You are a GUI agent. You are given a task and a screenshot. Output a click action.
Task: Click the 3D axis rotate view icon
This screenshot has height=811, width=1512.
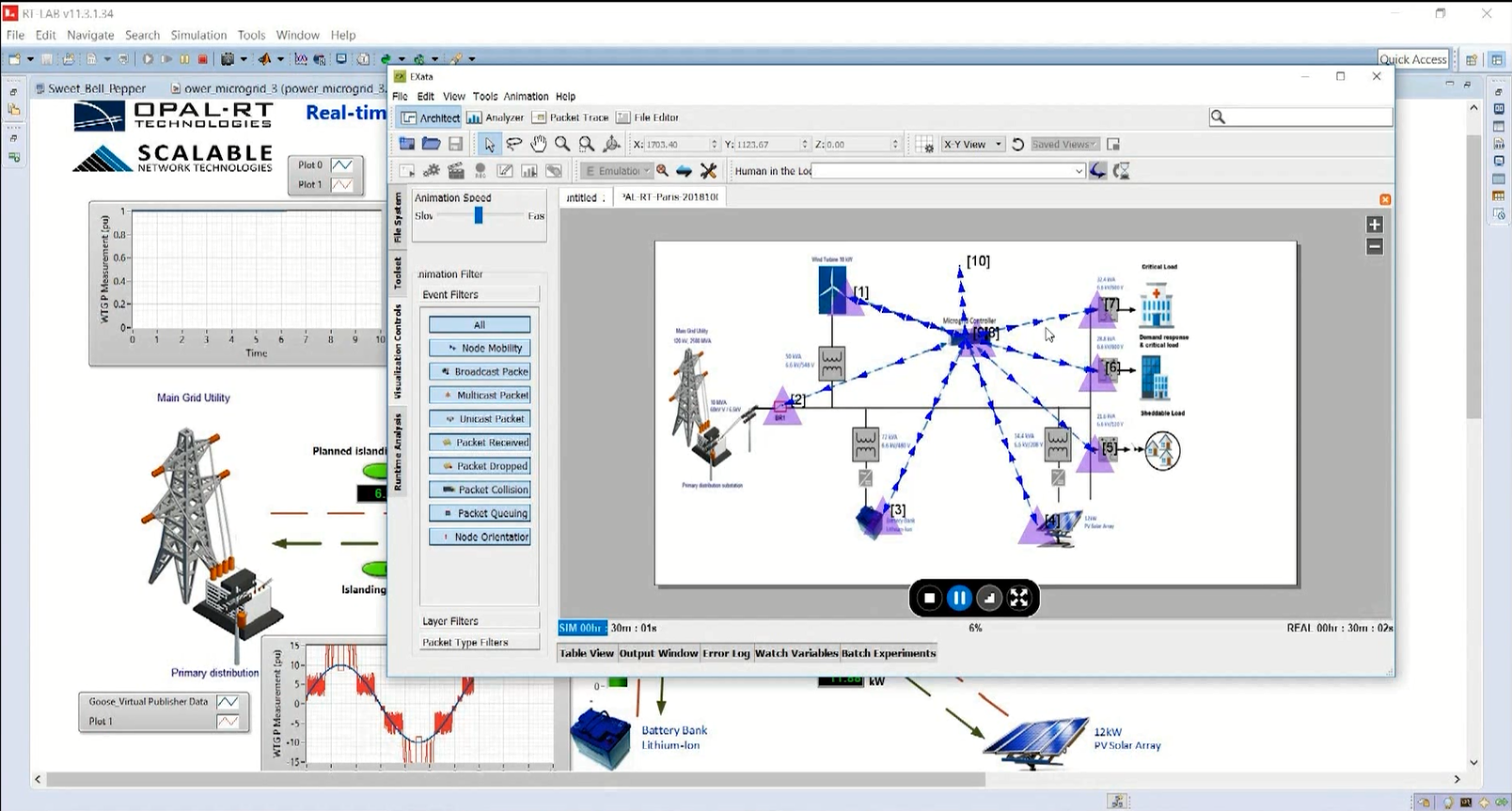pos(611,144)
